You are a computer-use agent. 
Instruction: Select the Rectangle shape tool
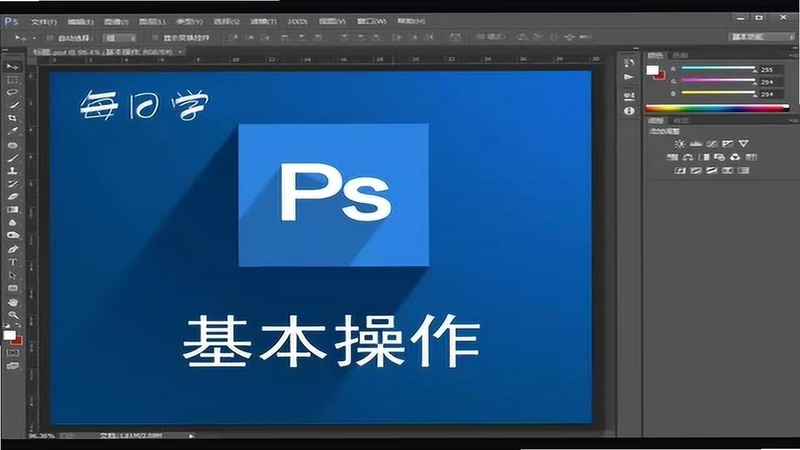pos(12,288)
